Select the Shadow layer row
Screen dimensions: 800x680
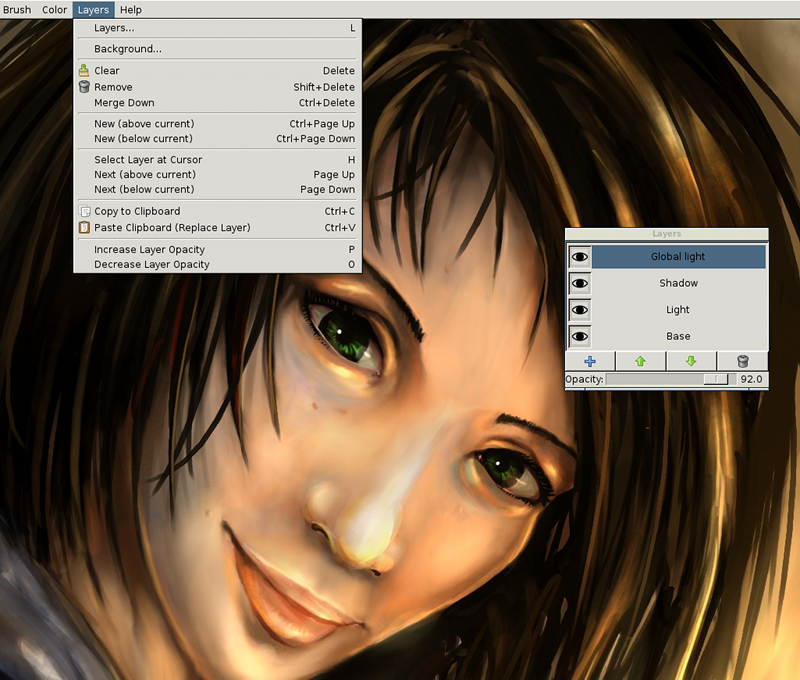click(x=678, y=284)
